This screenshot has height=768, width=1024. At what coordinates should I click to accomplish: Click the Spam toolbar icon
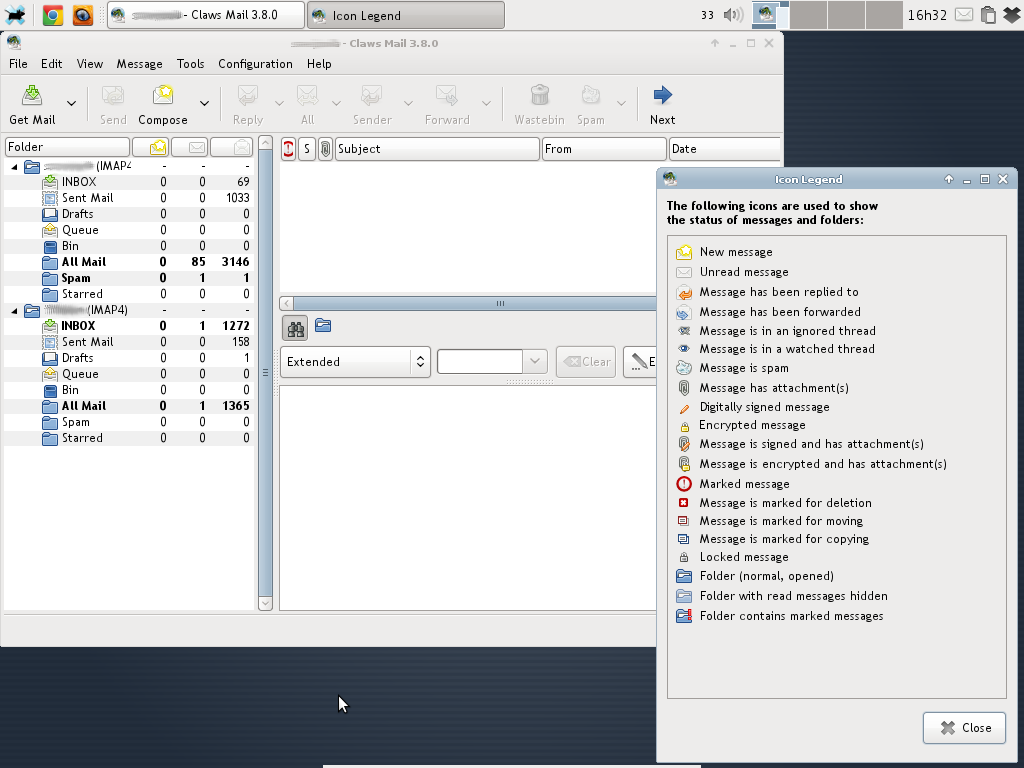[590, 96]
